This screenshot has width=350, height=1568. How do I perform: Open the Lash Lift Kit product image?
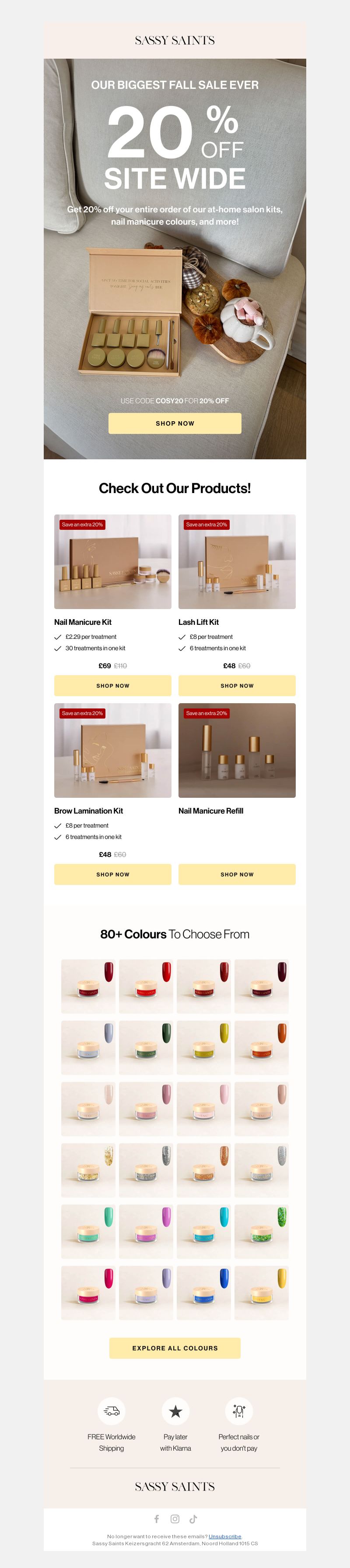point(237,561)
